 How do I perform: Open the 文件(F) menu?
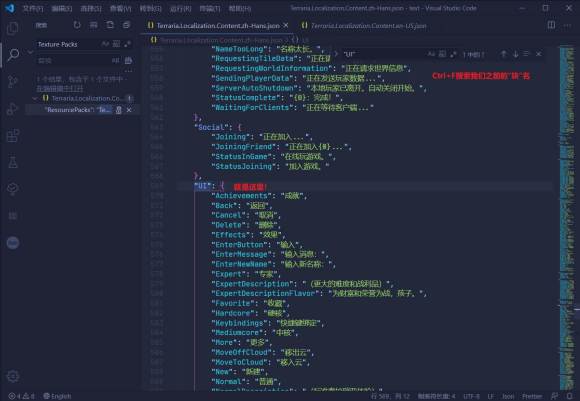33,8
